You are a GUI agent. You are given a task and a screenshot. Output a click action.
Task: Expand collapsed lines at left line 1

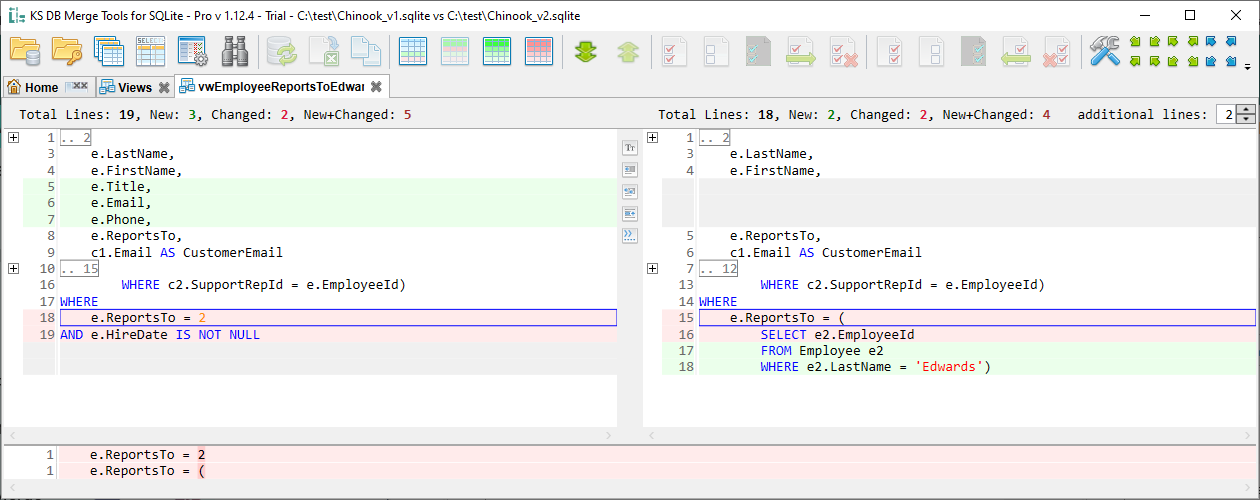pos(13,138)
